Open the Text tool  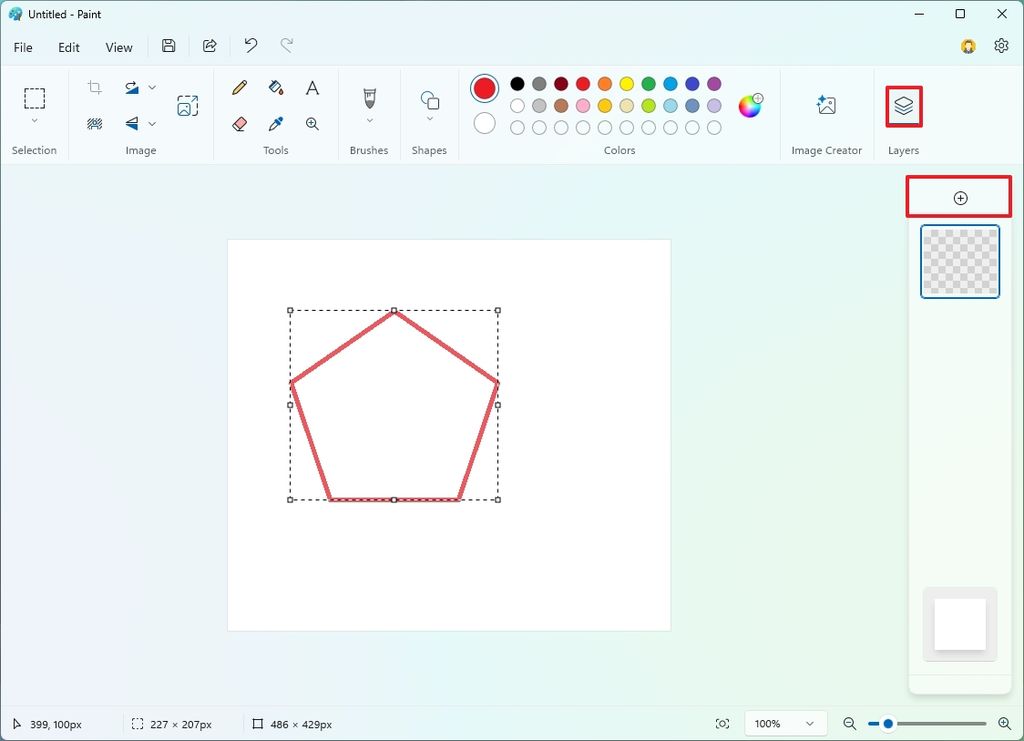pyautogui.click(x=312, y=88)
